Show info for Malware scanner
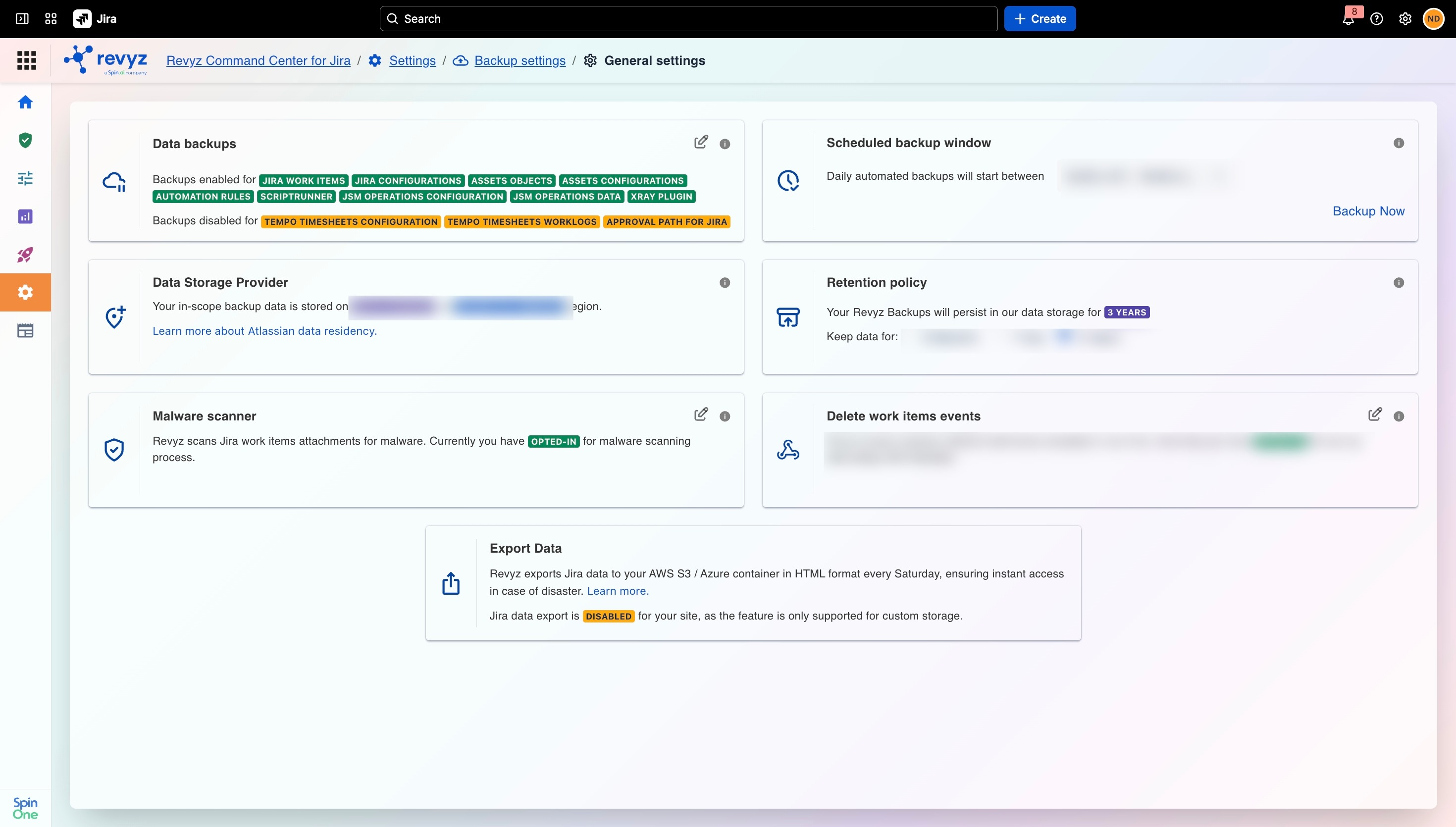This screenshot has height=827, width=1456. click(725, 416)
